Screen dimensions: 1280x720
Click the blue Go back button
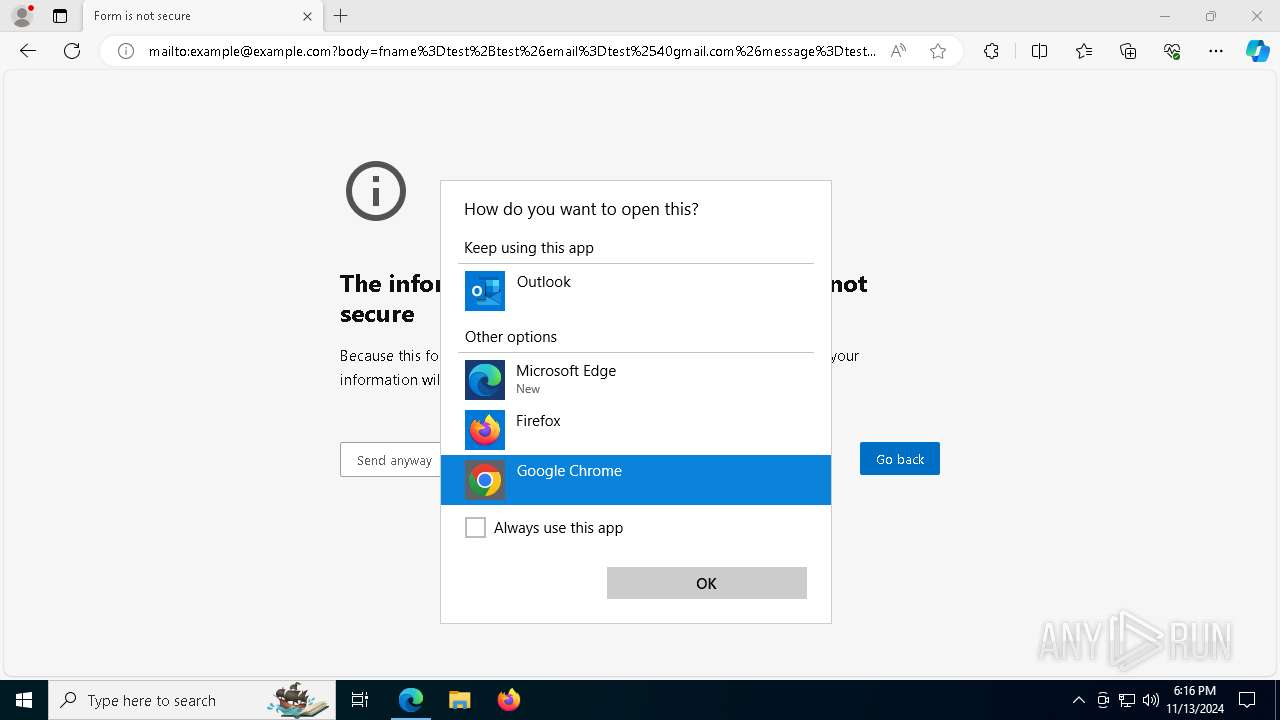pyautogui.click(x=900, y=459)
